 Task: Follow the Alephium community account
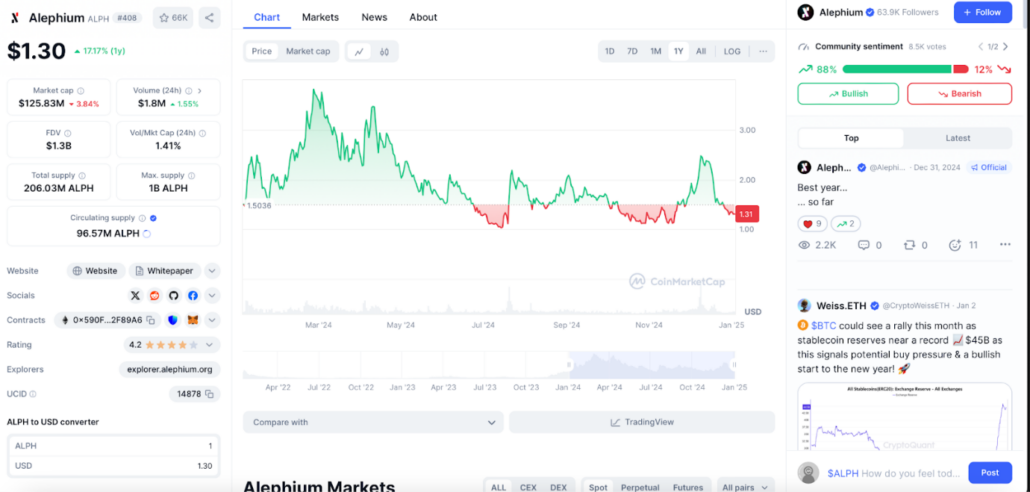coord(982,13)
